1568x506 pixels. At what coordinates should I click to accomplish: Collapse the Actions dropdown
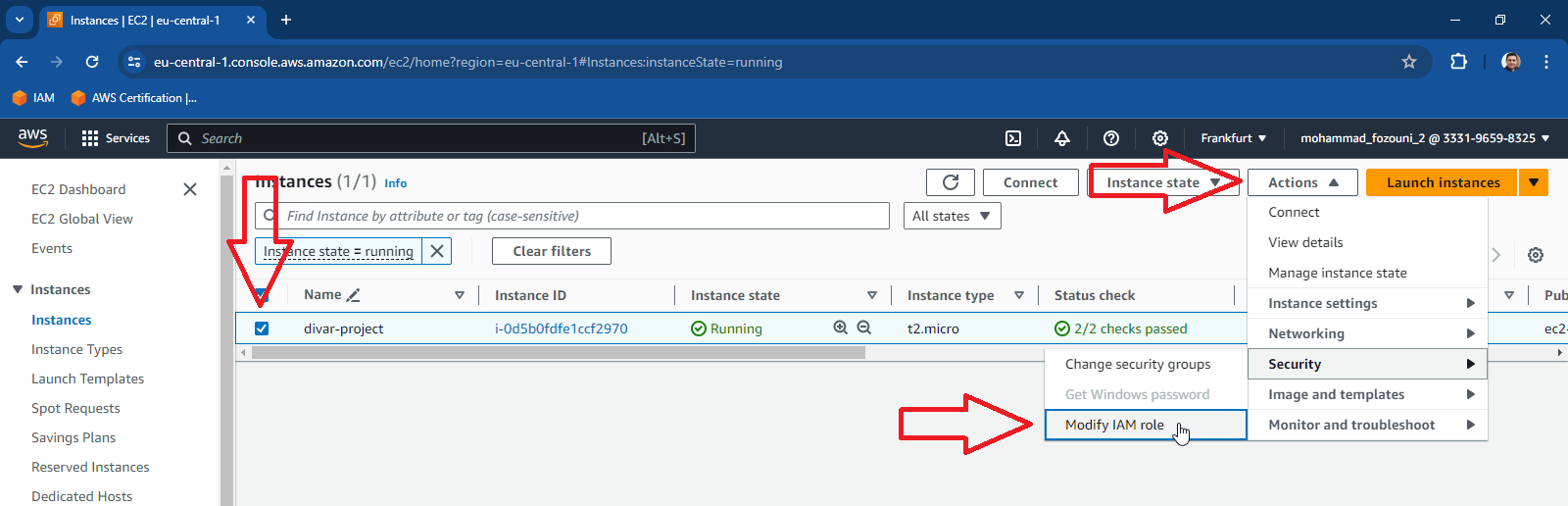pos(1302,182)
